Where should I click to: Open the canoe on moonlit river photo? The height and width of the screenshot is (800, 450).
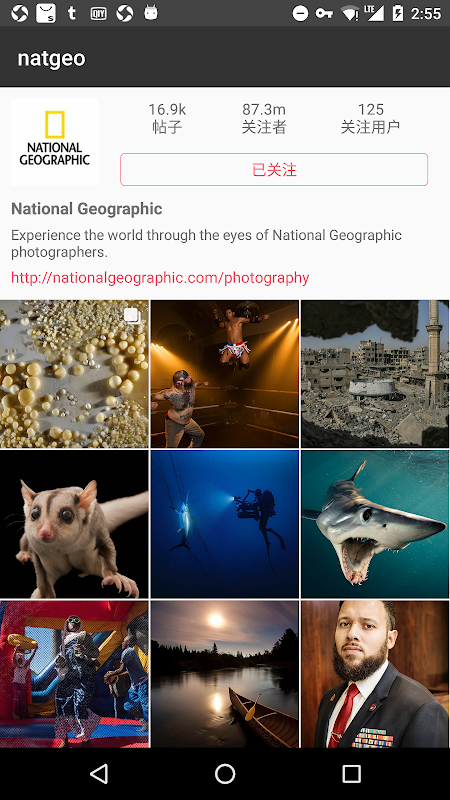click(224, 674)
